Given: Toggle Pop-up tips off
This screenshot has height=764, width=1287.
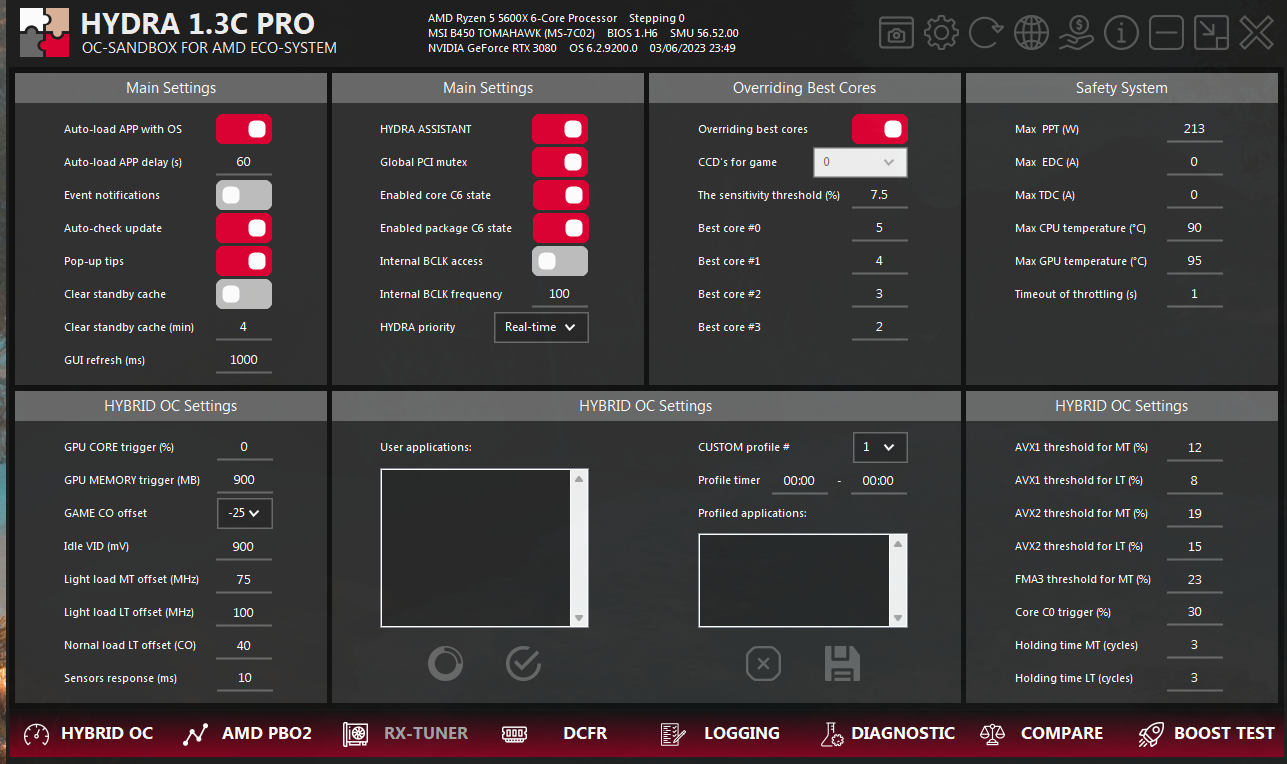Looking at the screenshot, I should pos(244,261).
